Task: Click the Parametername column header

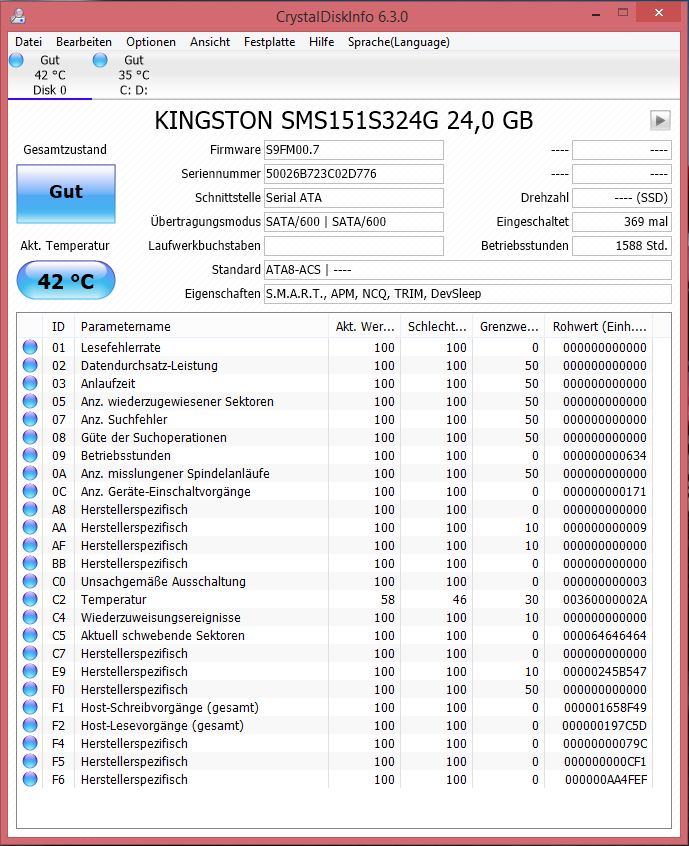Action: coord(201,326)
